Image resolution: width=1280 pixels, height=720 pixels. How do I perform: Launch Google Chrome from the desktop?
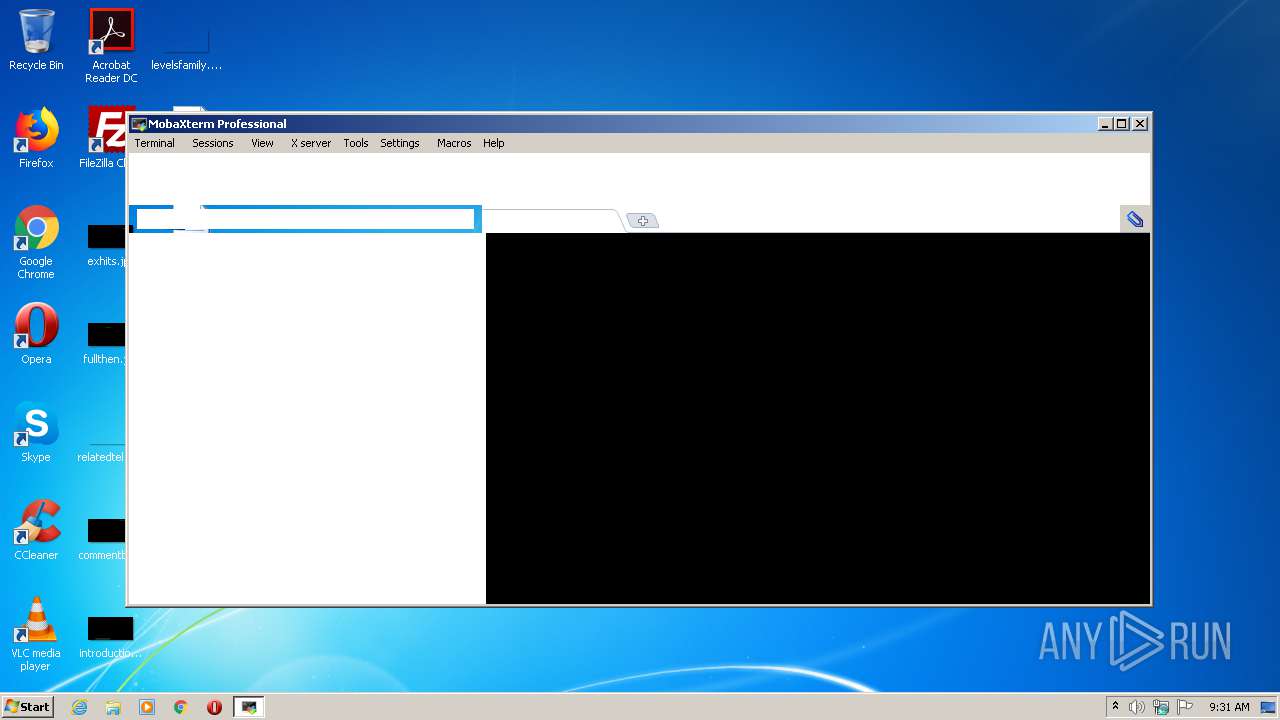click(36, 242)
